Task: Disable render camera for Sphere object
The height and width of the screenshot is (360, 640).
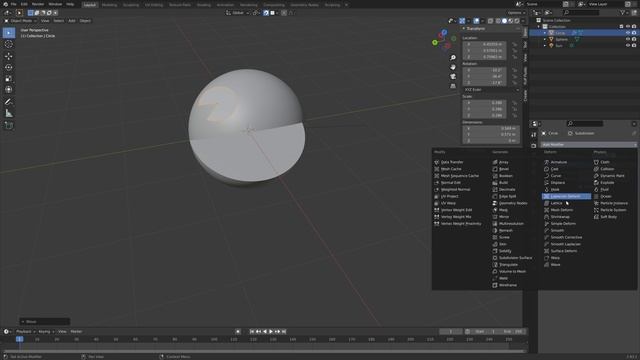Action: coord(634,39)
